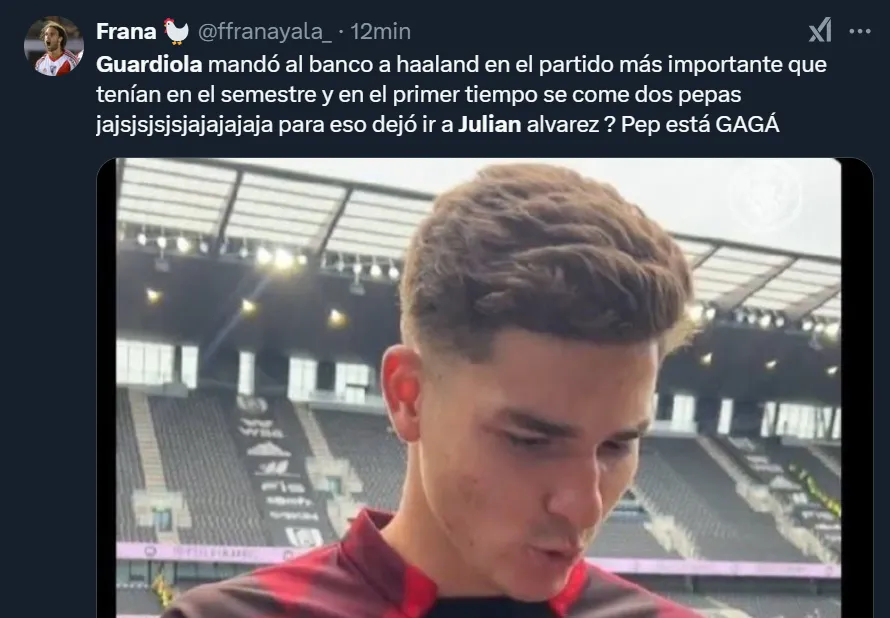Click the Pep está GAGÁ phrase
This screenshot has height=618, width=890.
(700, 124)
